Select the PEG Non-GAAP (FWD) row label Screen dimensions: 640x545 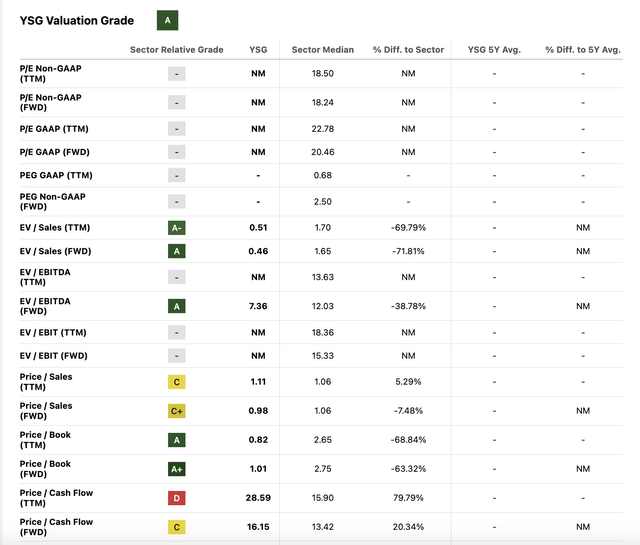point(53,202)
